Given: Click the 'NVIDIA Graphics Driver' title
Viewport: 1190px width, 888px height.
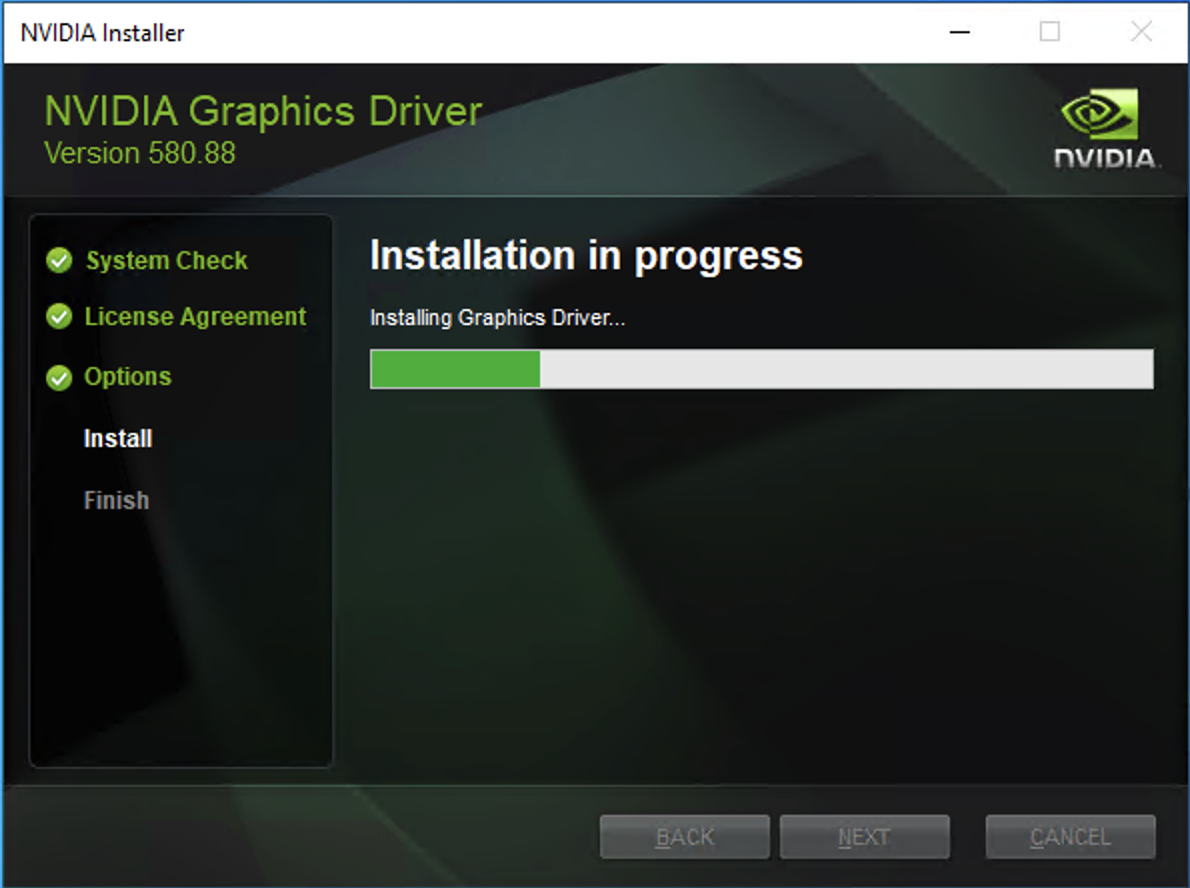Looking at the screenshot, I should click(x=263, y=112).
